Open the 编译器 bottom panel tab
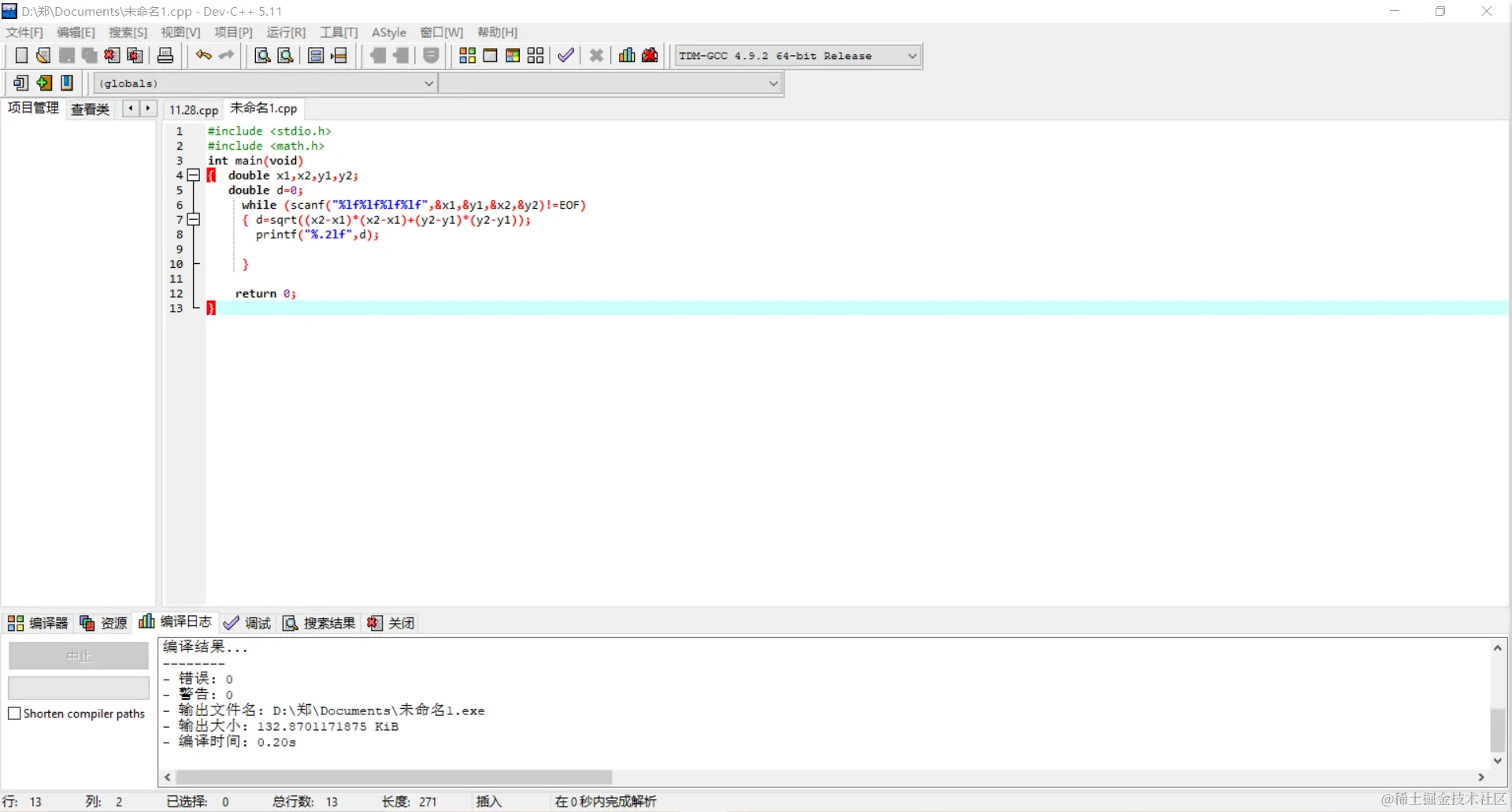 tap(38, 623)
